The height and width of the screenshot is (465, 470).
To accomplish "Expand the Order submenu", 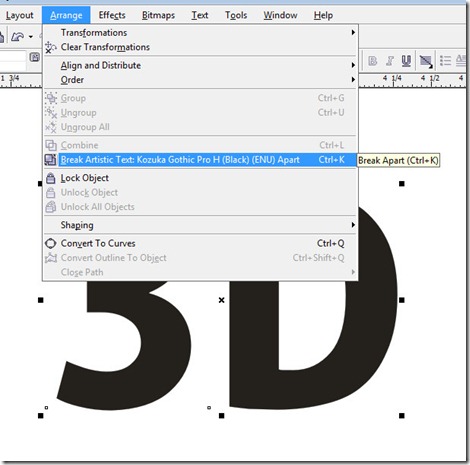I will point(200,80).
